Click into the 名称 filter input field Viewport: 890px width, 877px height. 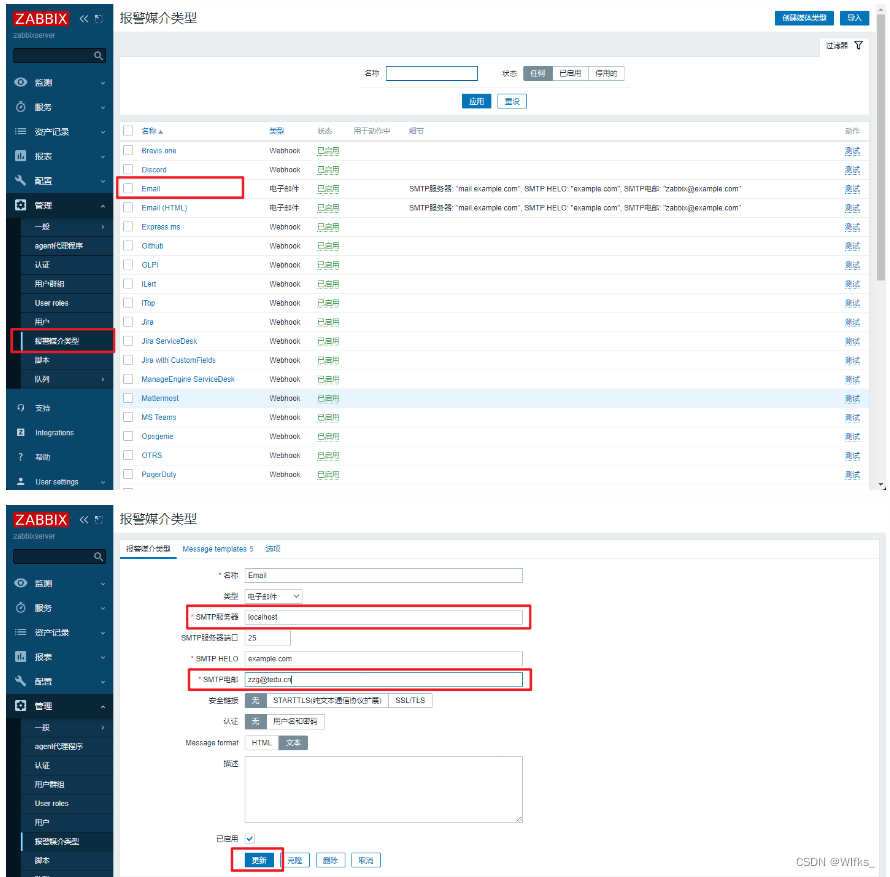432,73
